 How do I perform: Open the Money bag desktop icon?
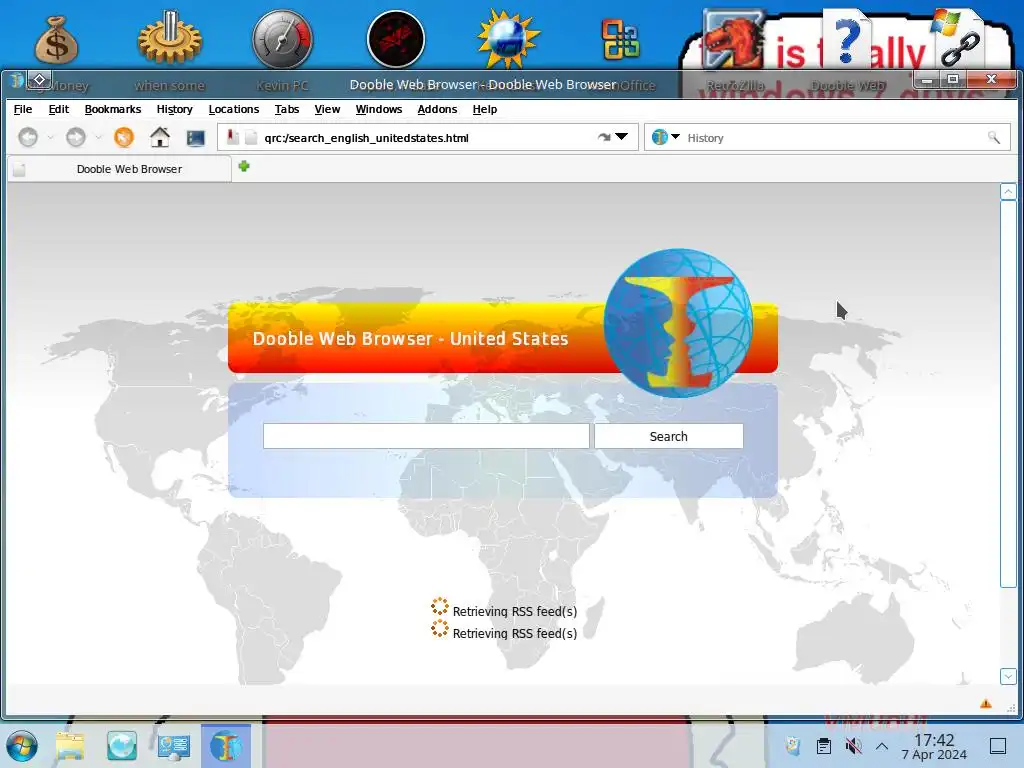tap(57, 41)
